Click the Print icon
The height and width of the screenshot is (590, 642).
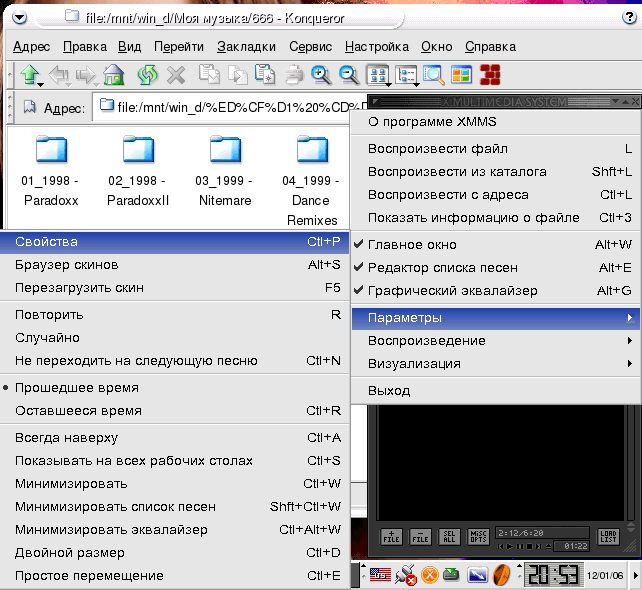pos(294,75)
